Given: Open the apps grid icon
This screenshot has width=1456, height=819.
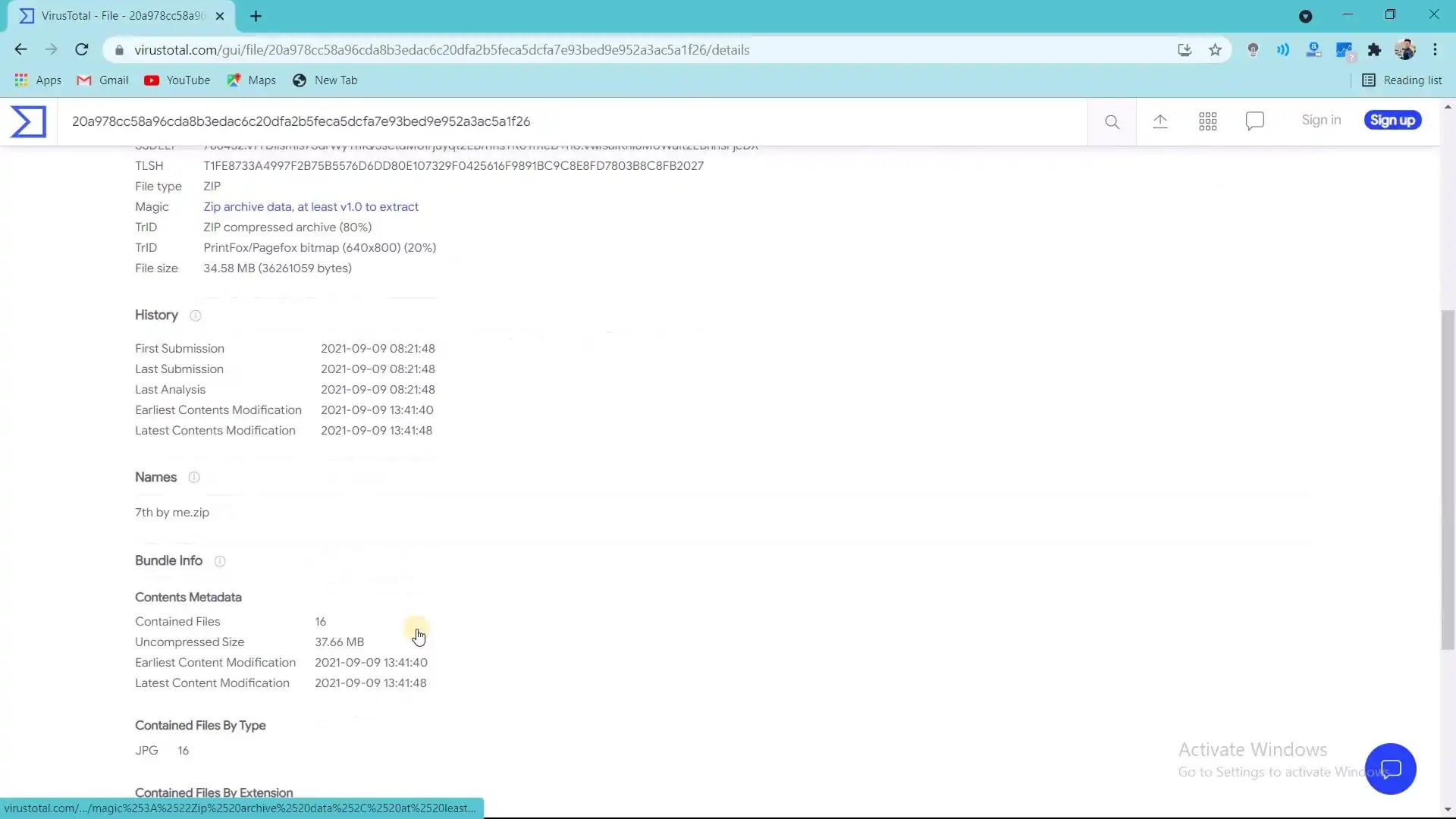Looking at the screenshot, I should (x=1208, y=121).
